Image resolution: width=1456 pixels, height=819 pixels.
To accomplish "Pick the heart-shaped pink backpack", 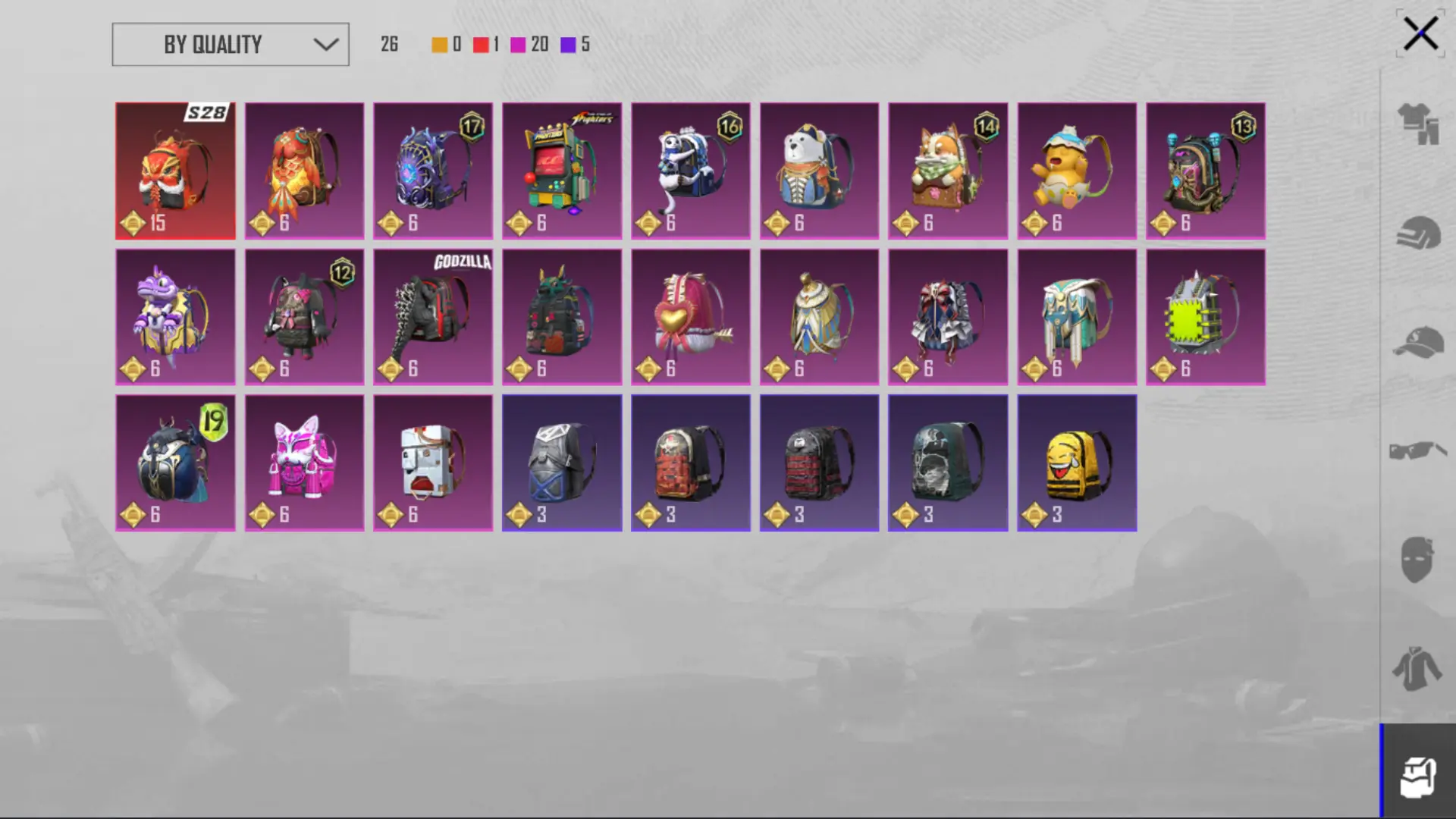I will click(691, 317).
